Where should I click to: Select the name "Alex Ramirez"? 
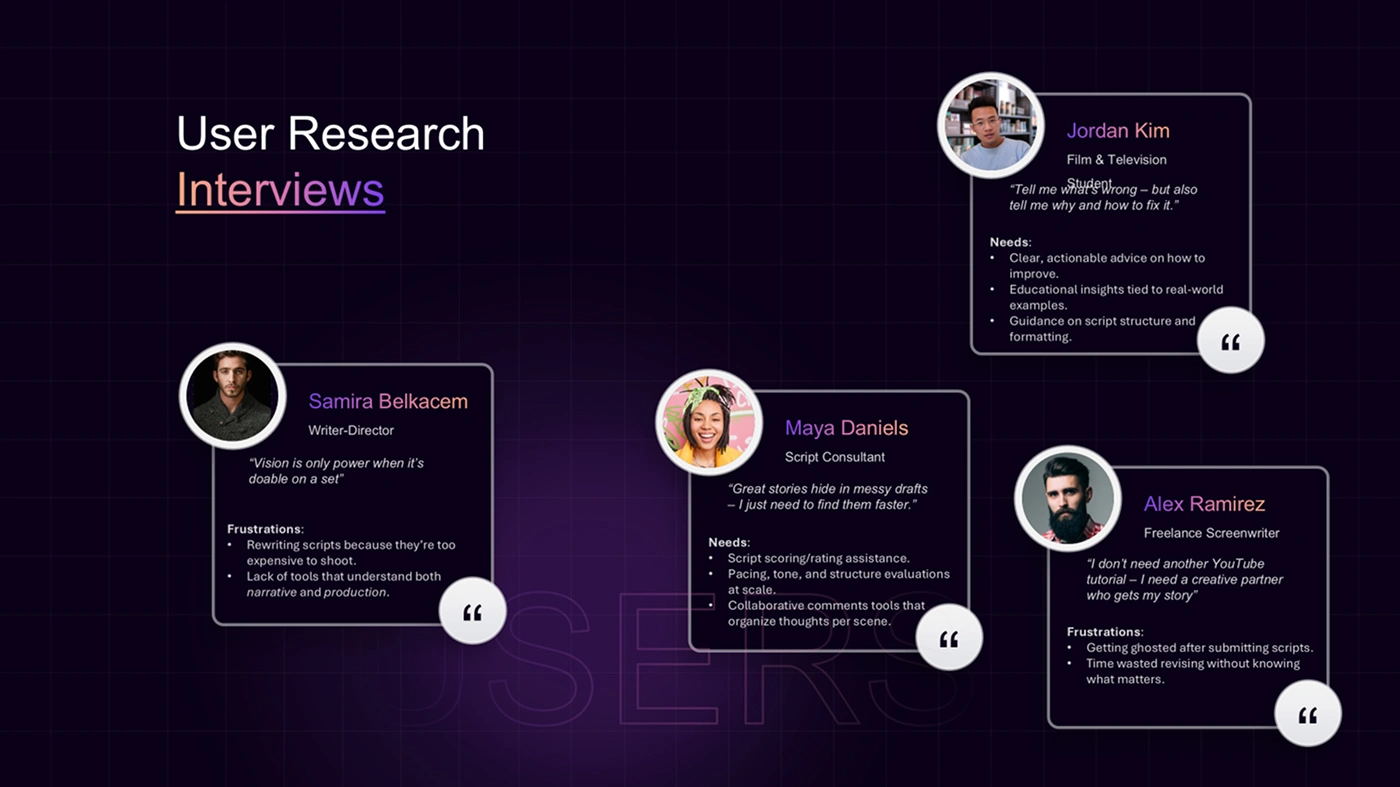click(1204, 504)
